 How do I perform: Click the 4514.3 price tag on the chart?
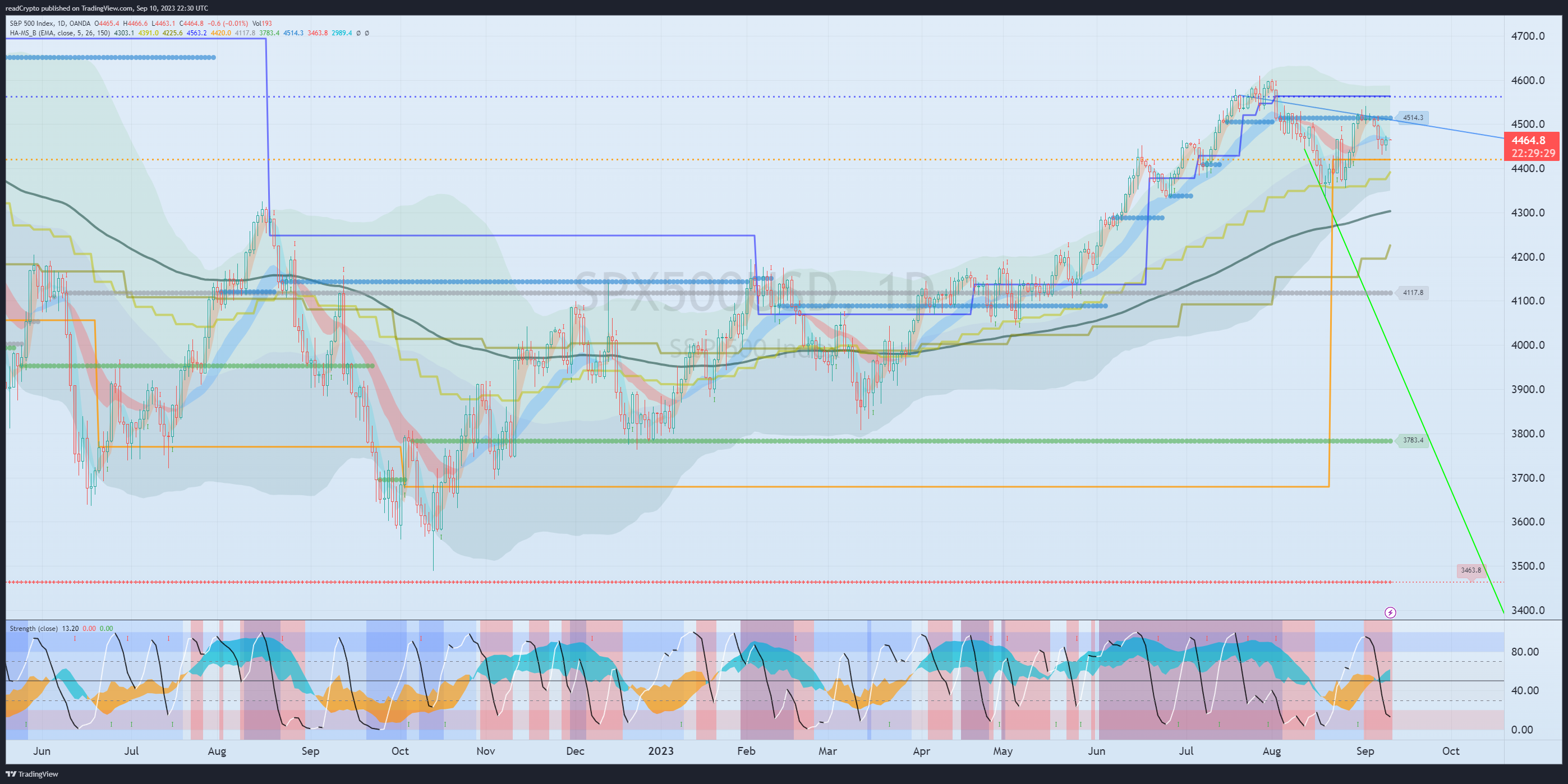click(1413, 117)
